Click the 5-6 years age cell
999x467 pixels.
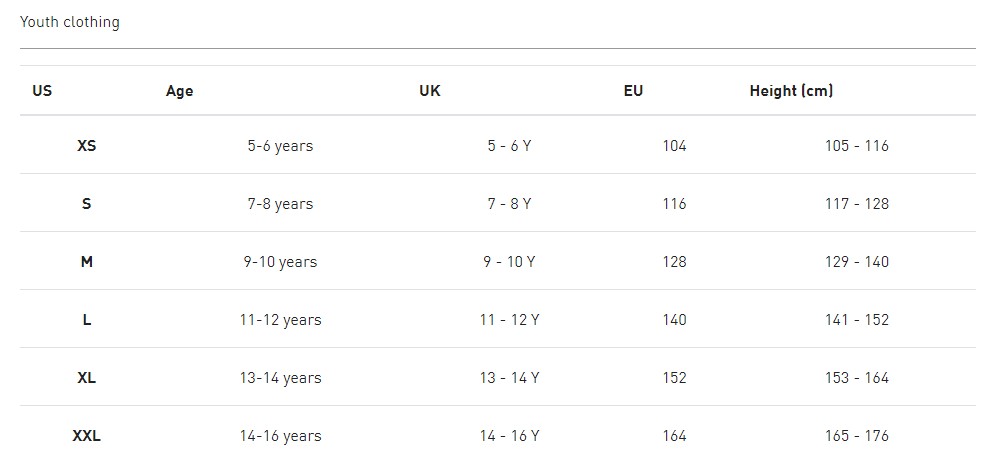280,146
